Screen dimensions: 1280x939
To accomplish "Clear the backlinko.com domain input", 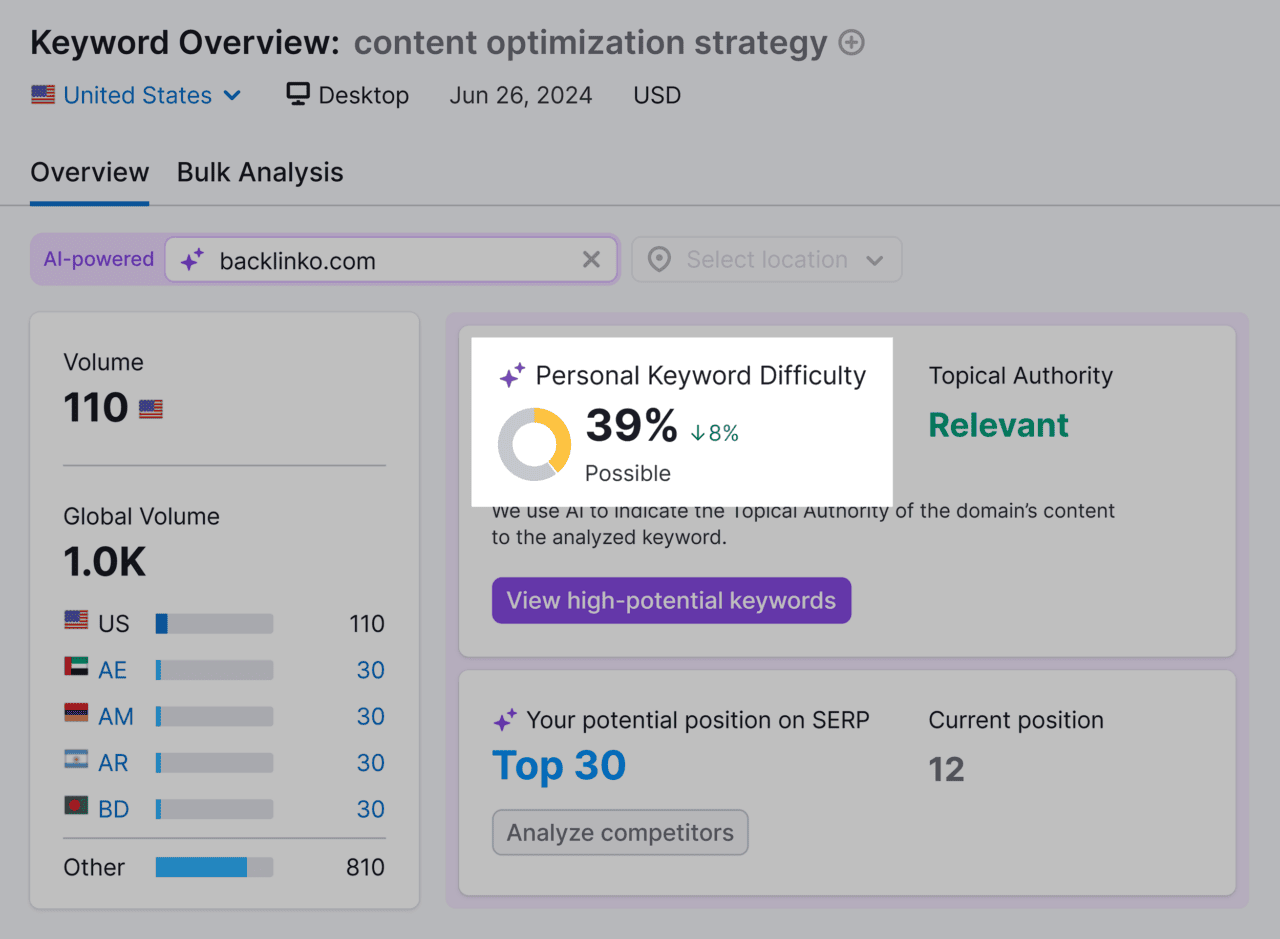I will (x=591, y=259).
